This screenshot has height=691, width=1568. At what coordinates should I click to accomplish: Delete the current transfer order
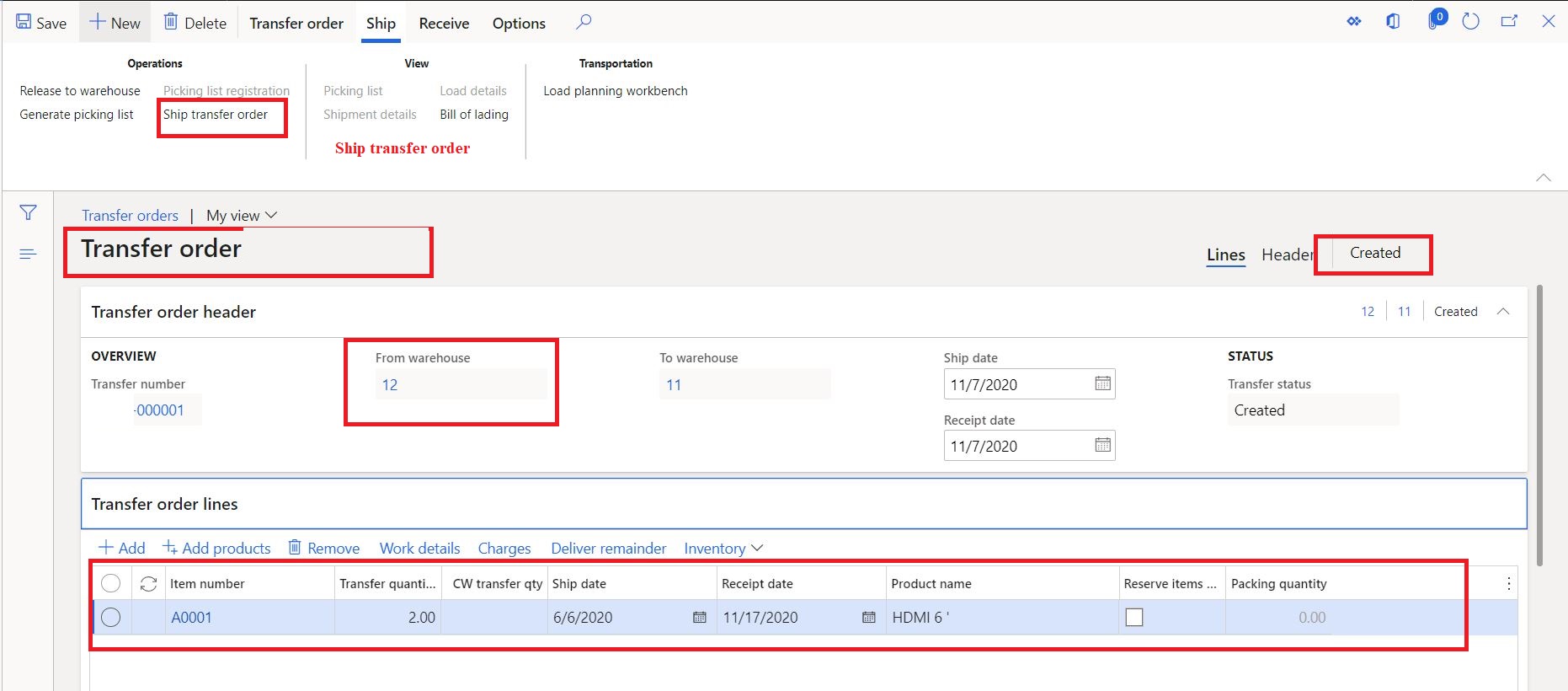tap(195, 23)
